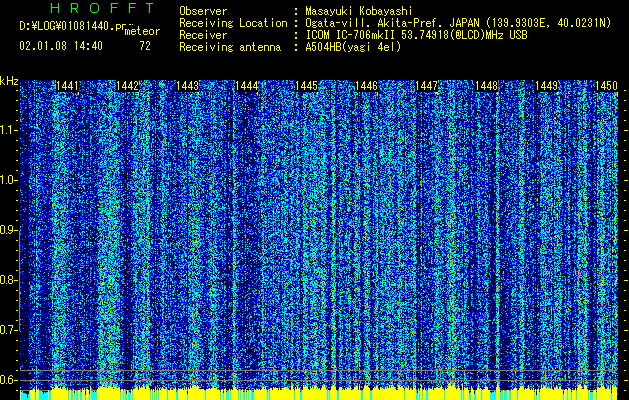The image size is (629, 400).
Task: Select location text Ogata-vill. Akita-Pref. JAPAN
Action: point(392,23)
